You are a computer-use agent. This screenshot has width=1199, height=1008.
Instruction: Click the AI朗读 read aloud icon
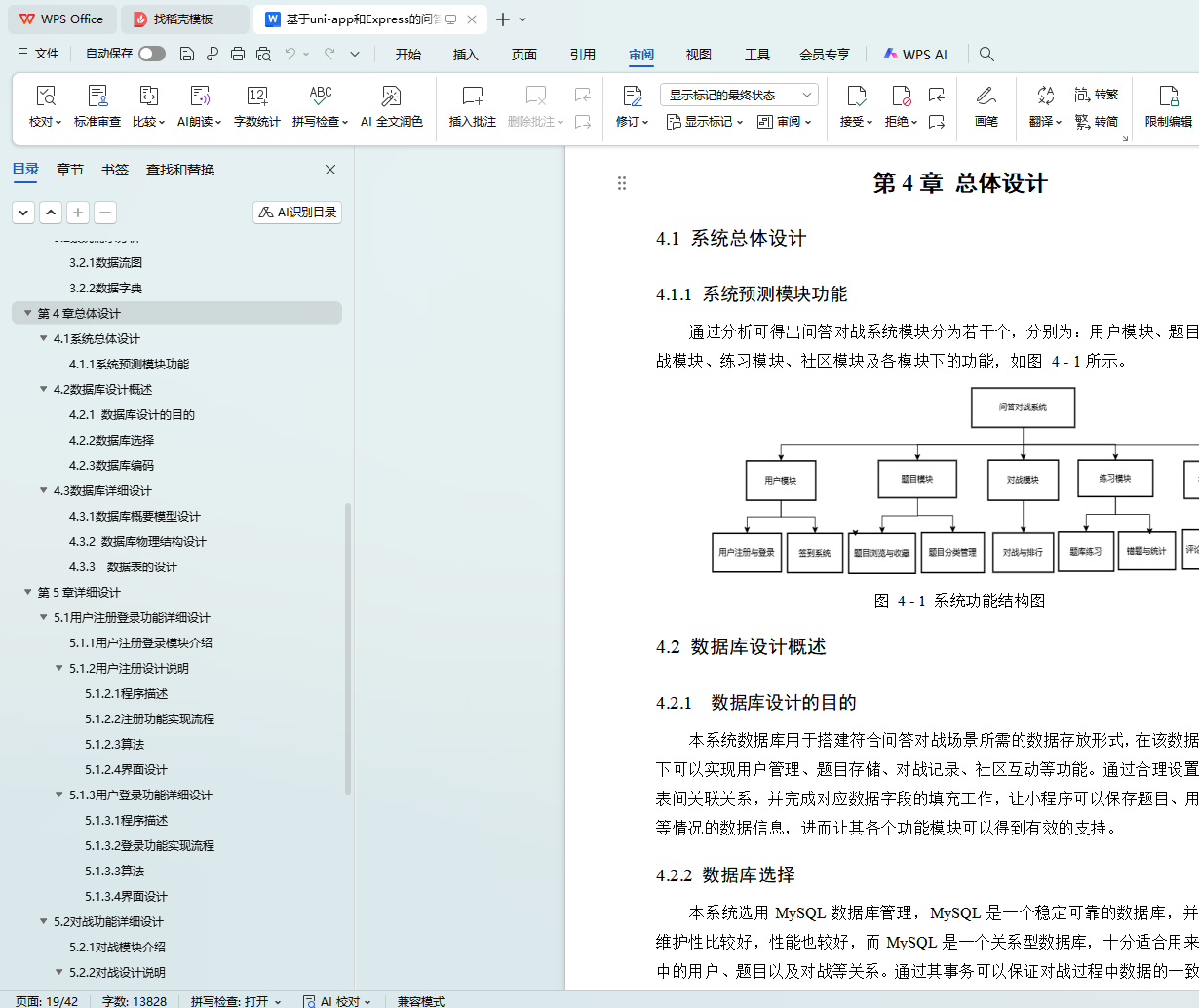(x=200, y=97)
